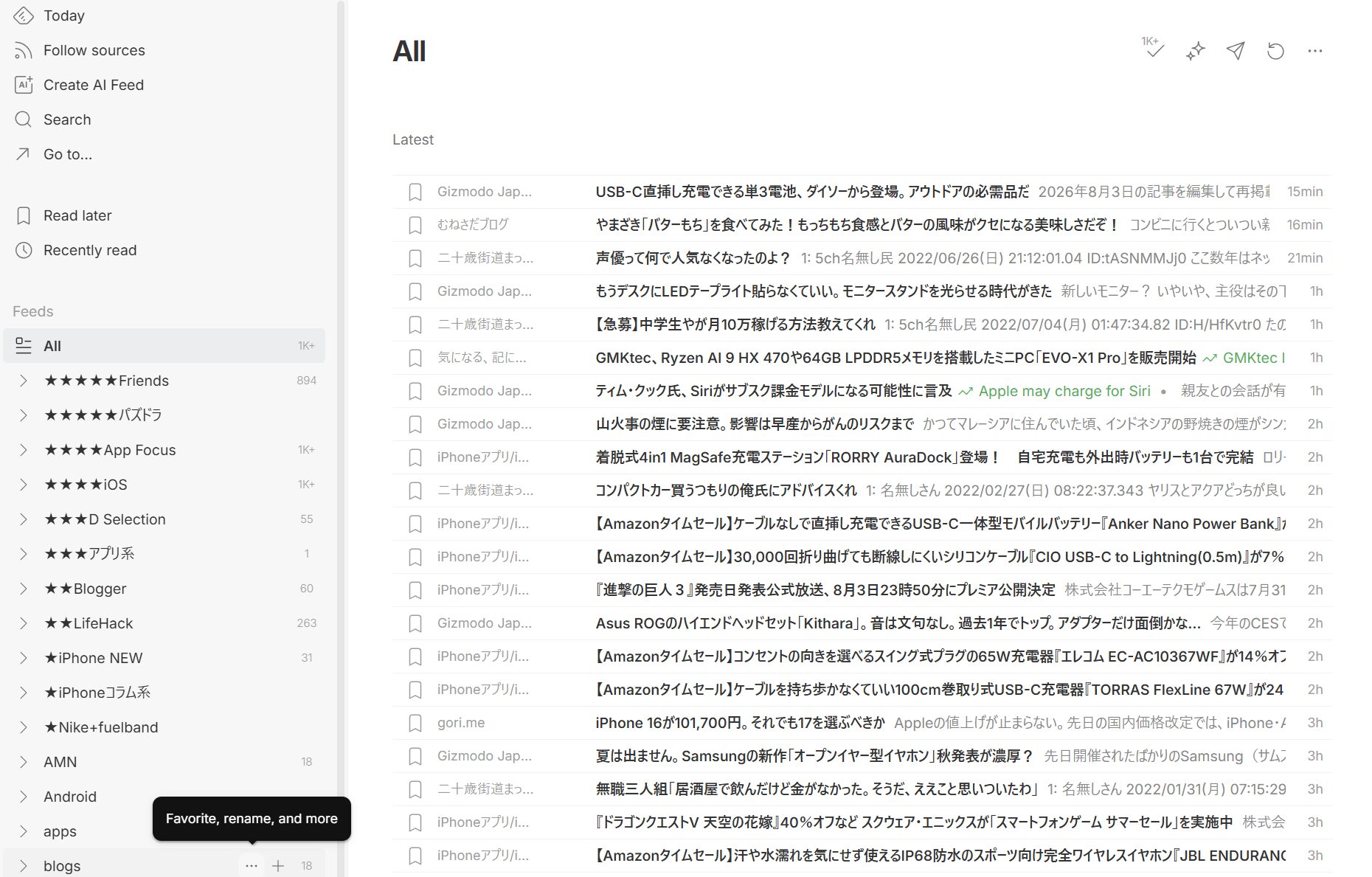Bookmark the もうデスクにLEDテープライト article

pos(415,291)
